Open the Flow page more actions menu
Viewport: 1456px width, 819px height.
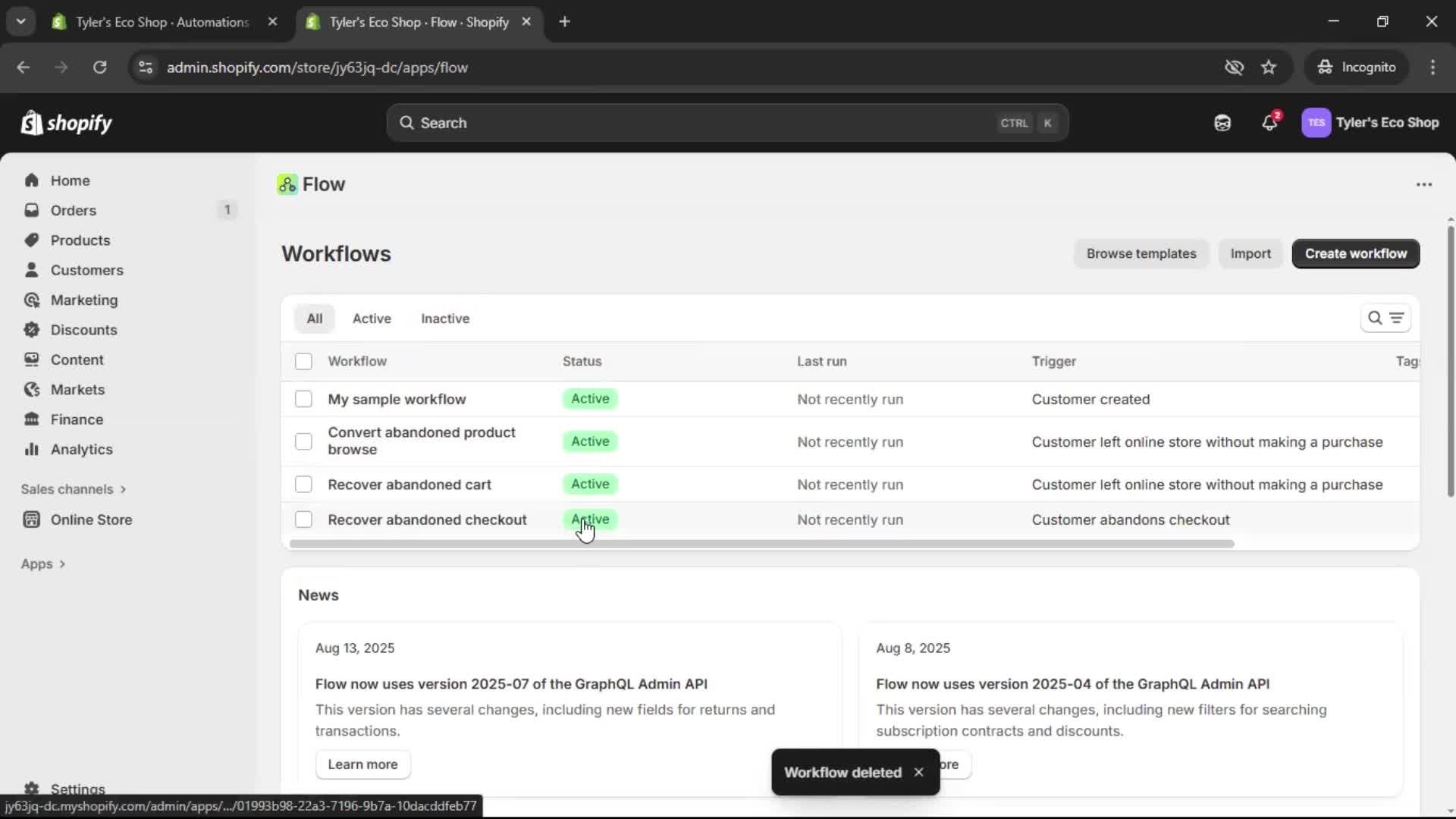coord(1424,184)
